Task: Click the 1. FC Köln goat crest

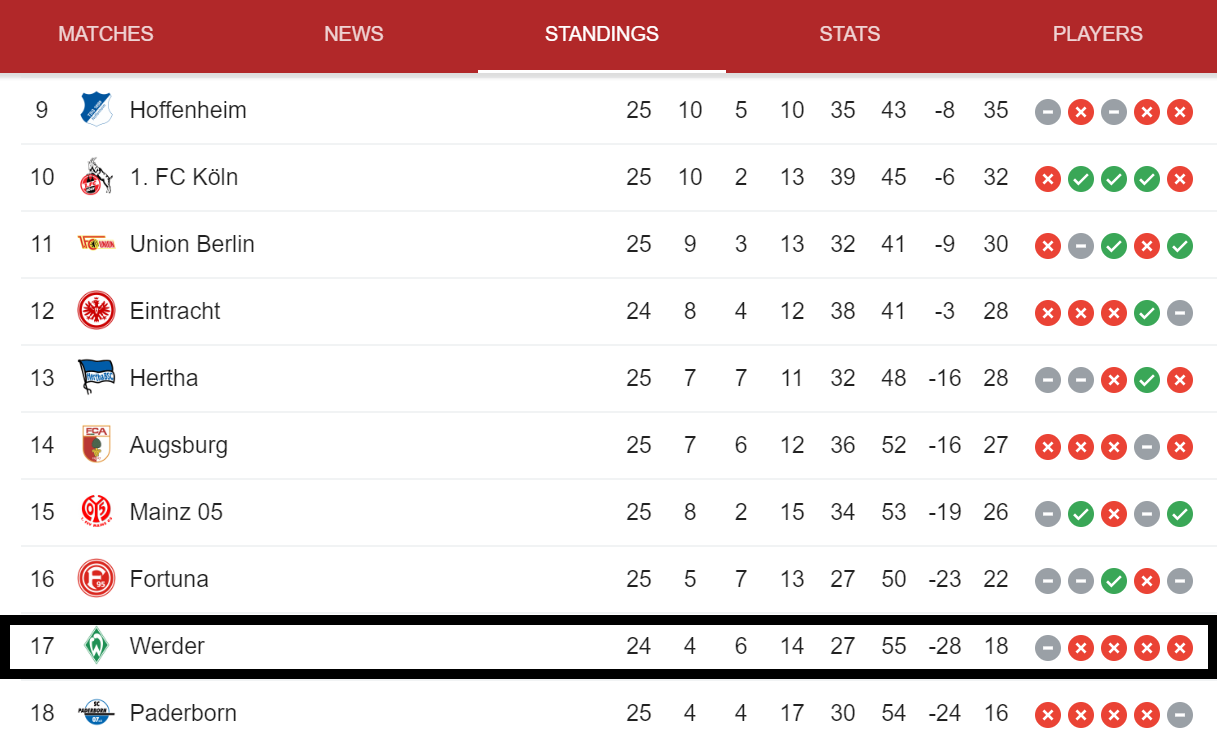Action: tap(96, 177)
